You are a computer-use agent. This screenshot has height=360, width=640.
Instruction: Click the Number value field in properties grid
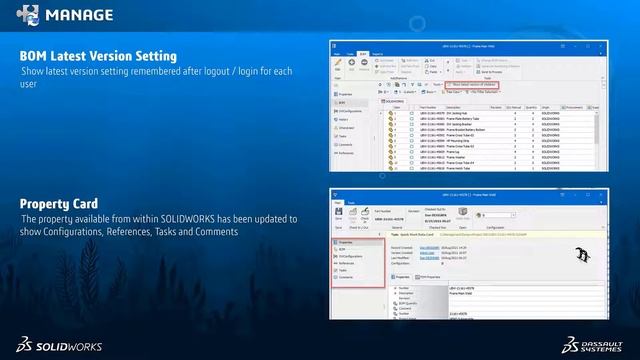tap(526, 288)
